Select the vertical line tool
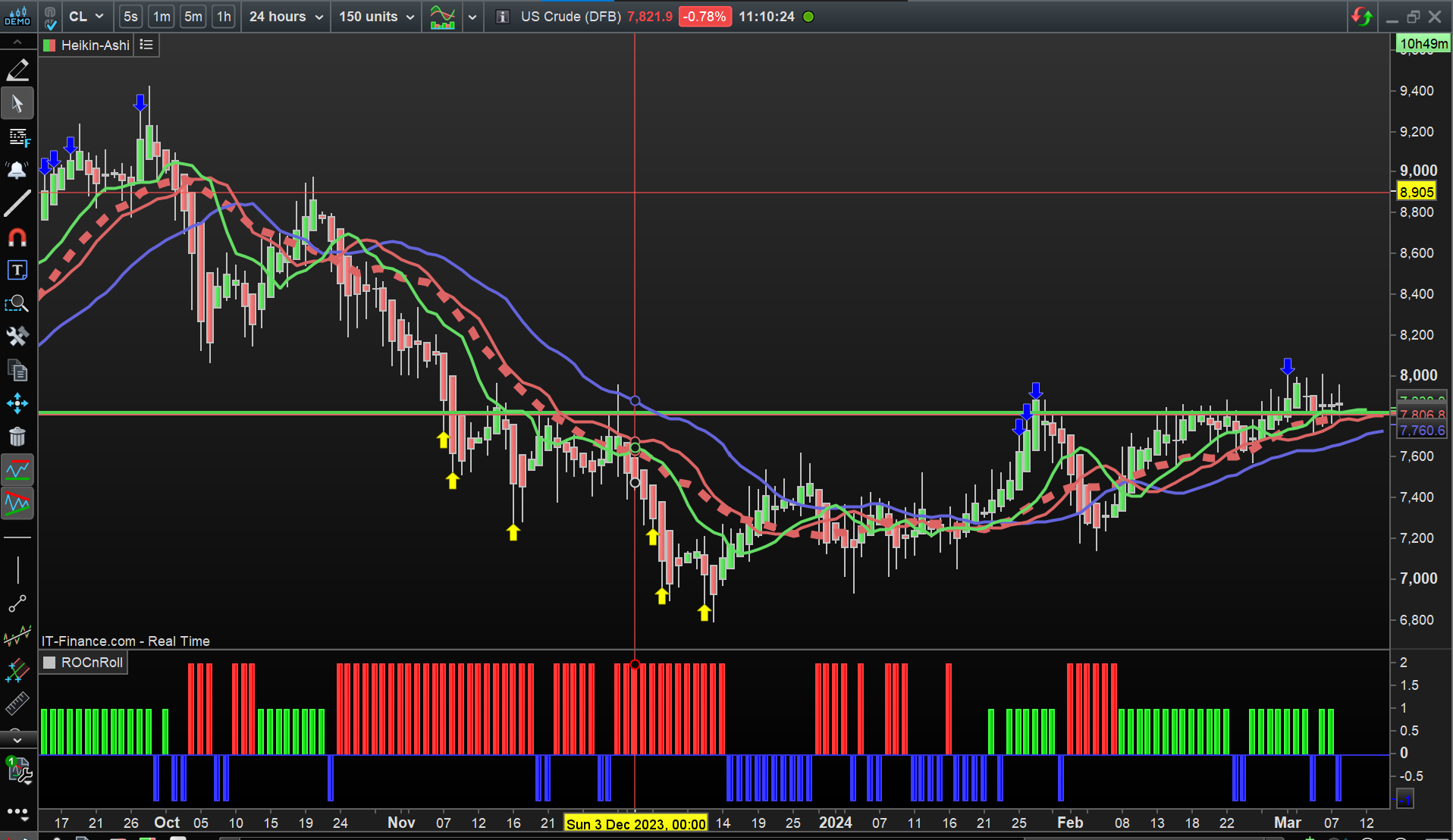The height and width of the screenshot is (840, 1453). click(x=17, y=569)
